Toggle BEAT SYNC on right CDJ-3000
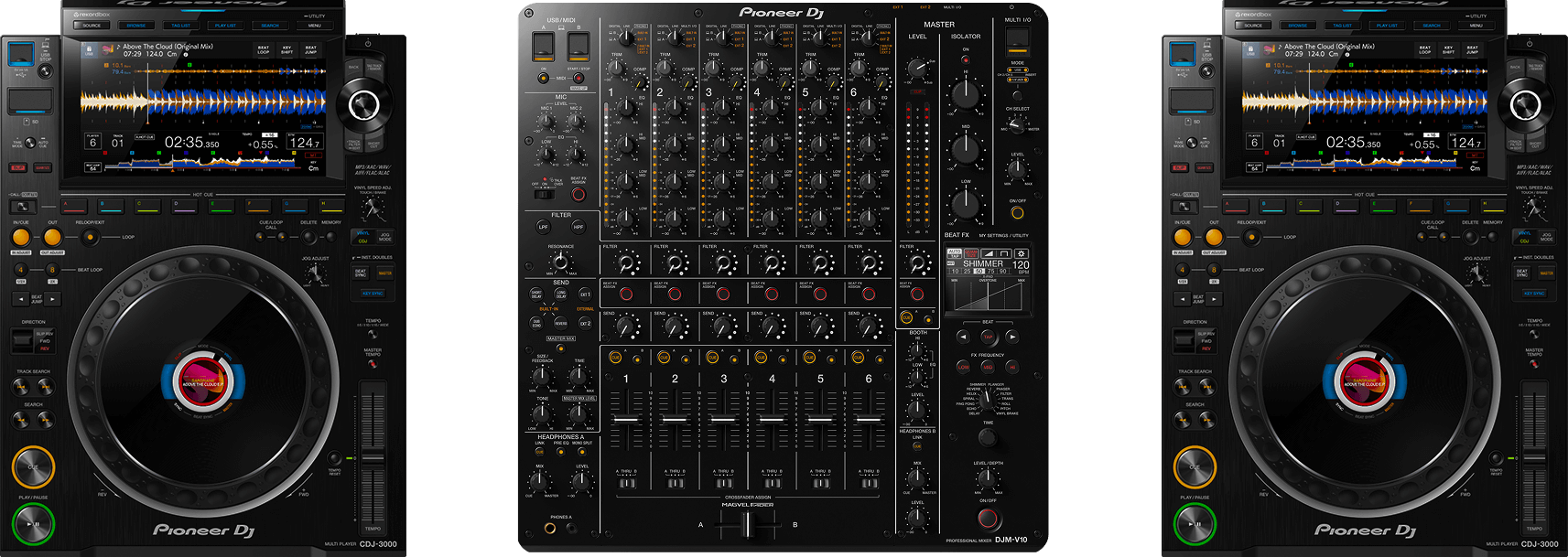This screenshot has width=1568, height=557. pyautogui.click(x=1523, y=272)
